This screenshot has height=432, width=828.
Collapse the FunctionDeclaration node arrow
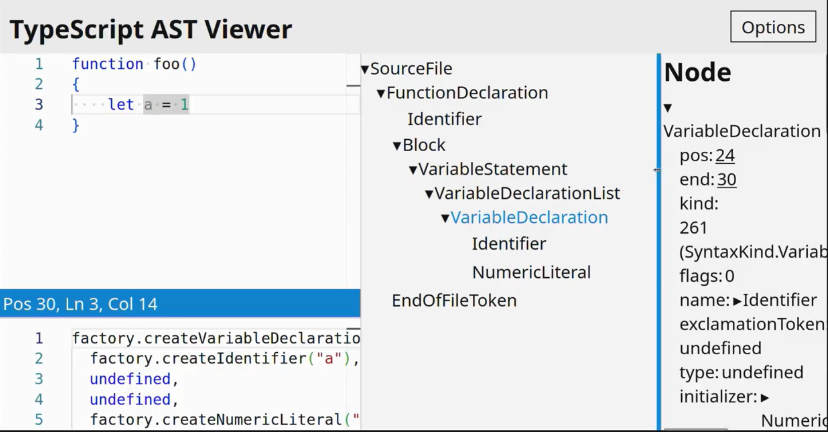point(381,93)
